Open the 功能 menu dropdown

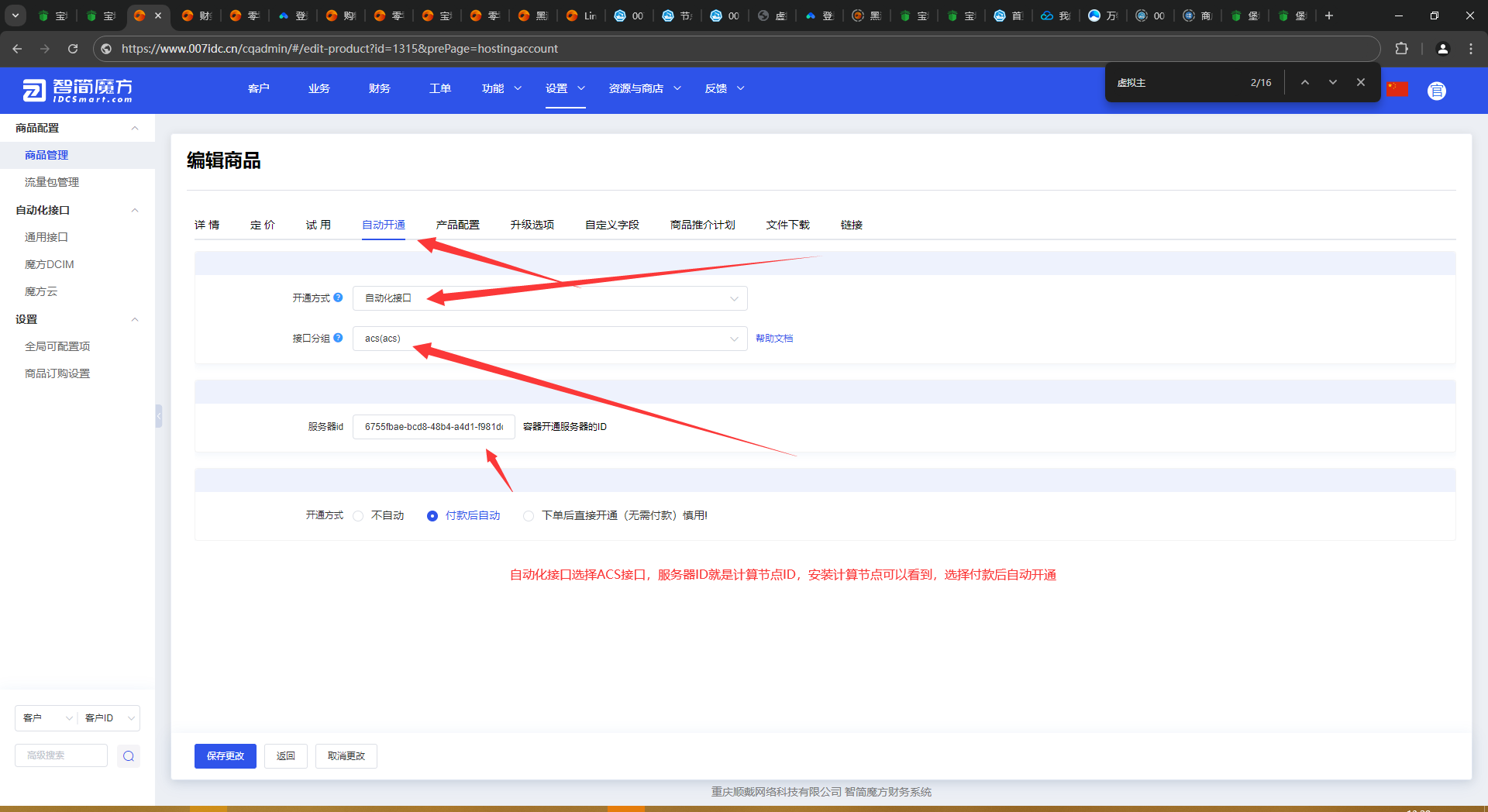tap(501, 88)
